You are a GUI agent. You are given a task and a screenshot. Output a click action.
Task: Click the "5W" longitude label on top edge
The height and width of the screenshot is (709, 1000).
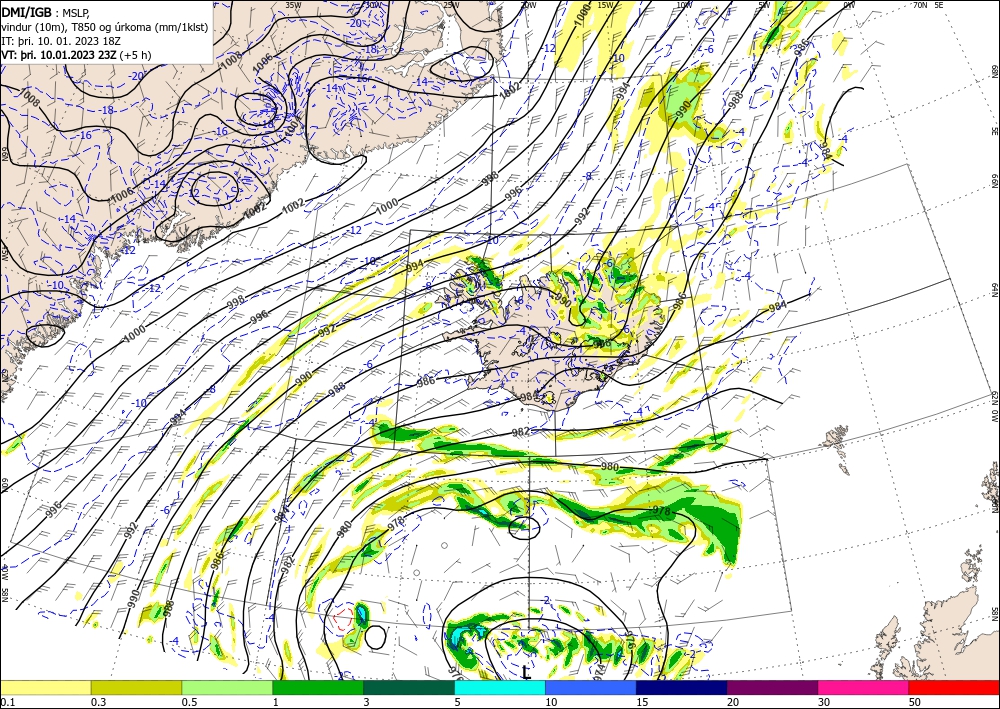tap(764, 5)
